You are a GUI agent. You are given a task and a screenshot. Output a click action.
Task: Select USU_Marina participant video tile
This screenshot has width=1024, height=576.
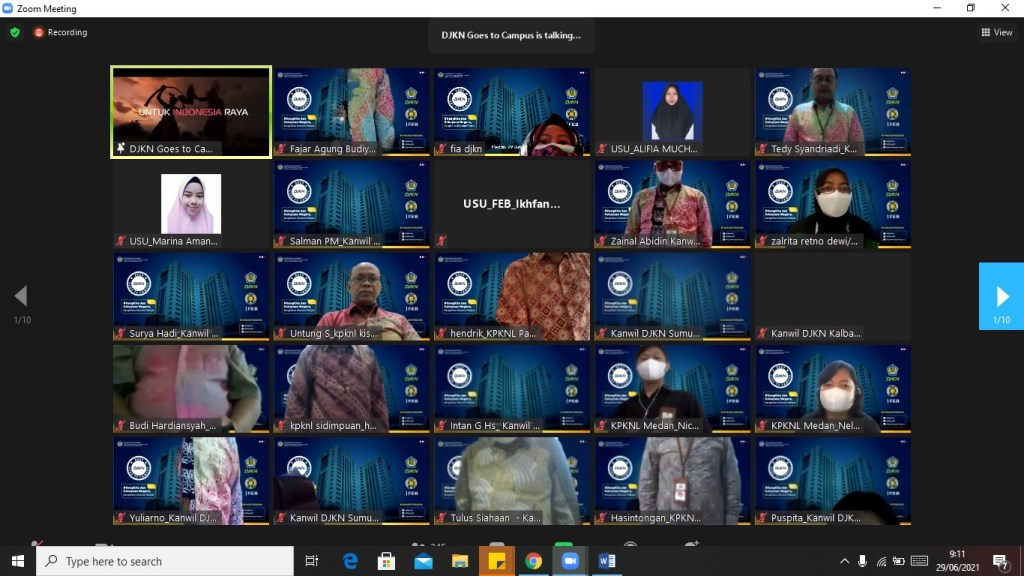tap(191, 204)
